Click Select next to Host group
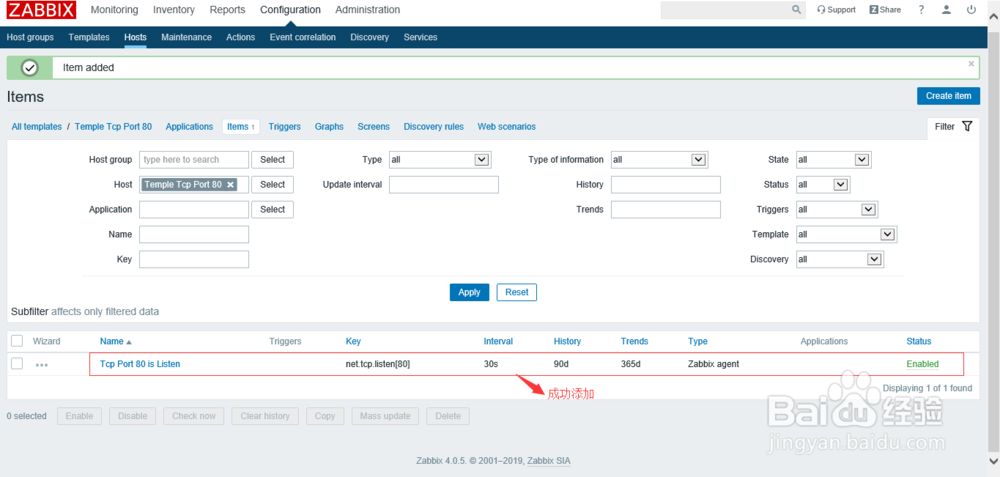 click(272, 159)
